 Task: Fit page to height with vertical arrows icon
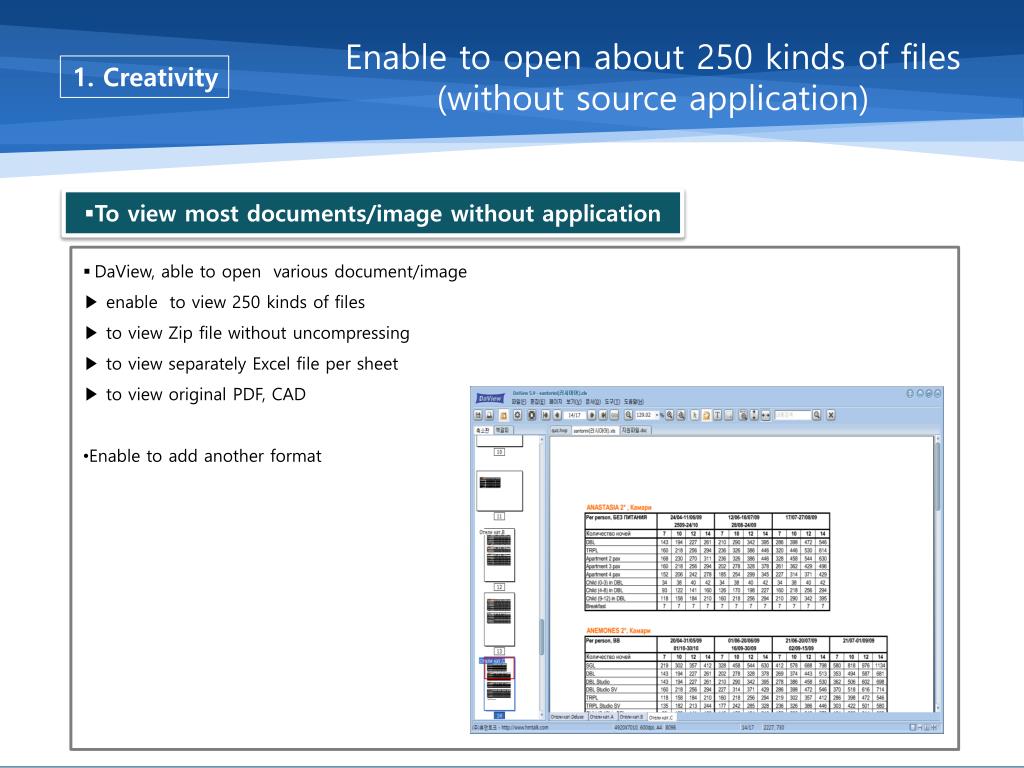click(754, 415)
